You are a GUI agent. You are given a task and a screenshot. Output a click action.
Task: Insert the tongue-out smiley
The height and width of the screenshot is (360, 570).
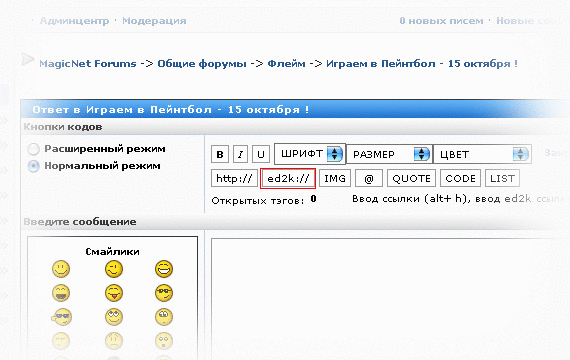[114, 293]
